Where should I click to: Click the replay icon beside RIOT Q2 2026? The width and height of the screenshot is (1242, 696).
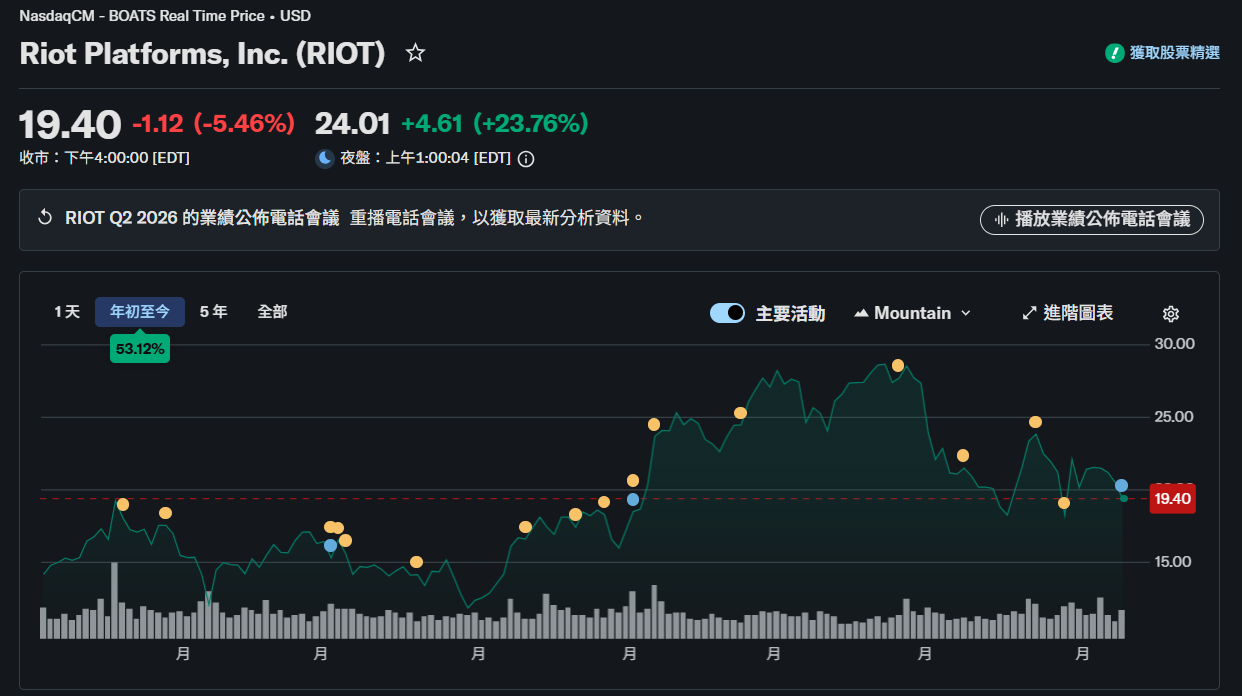coord(44,217)
